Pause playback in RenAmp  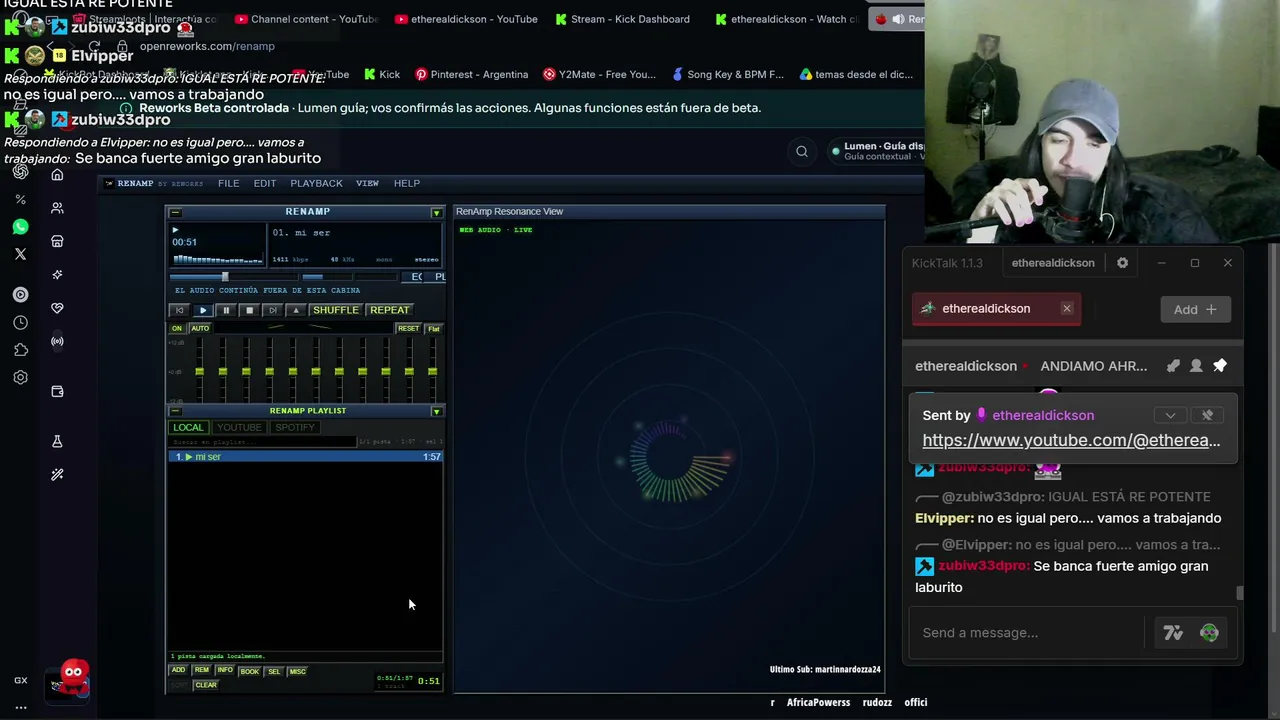pyautogui.click(x=226, y=310)
